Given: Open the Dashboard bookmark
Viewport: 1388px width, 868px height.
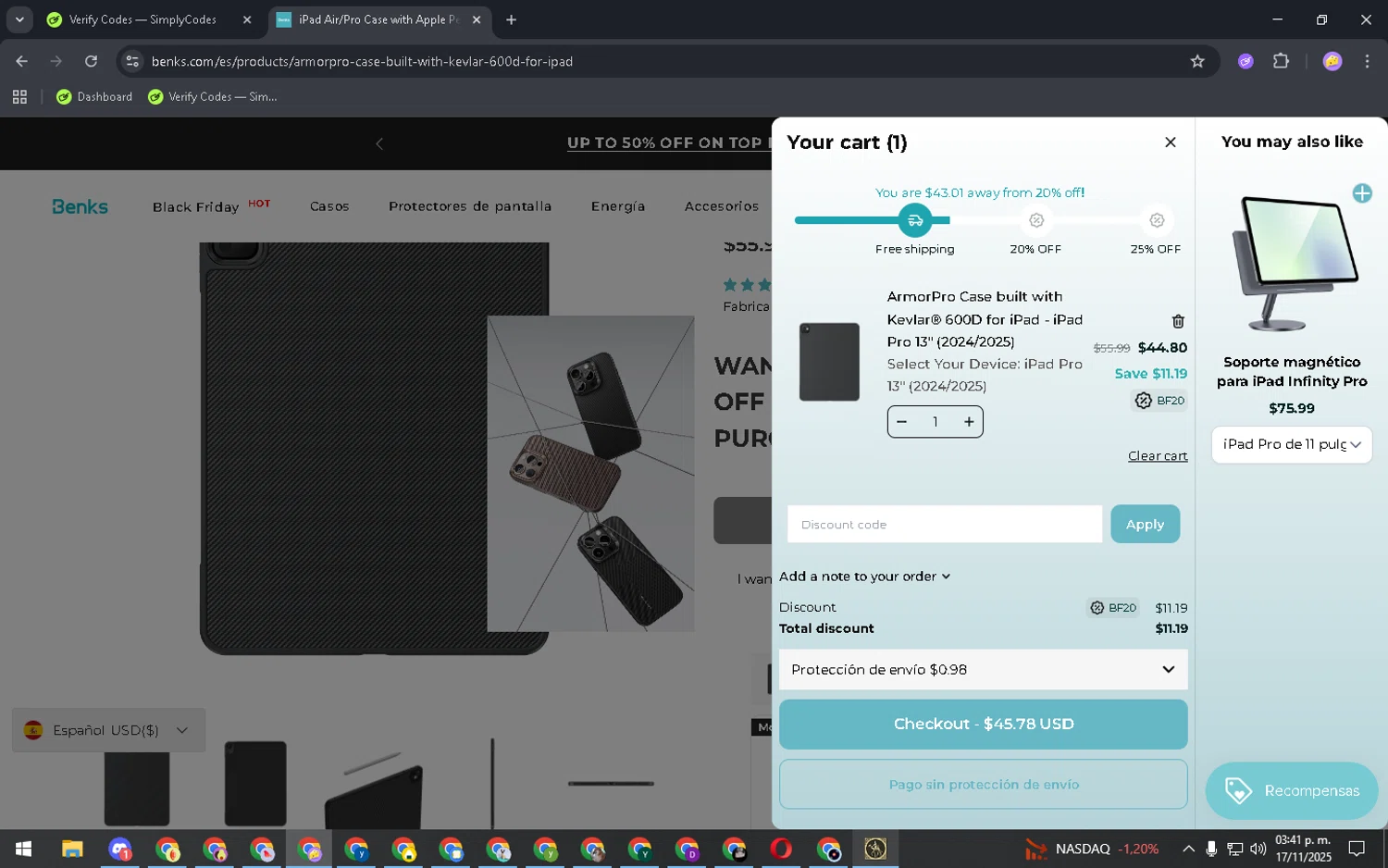Looking at the screenshot, I should [x=94, y=96].
